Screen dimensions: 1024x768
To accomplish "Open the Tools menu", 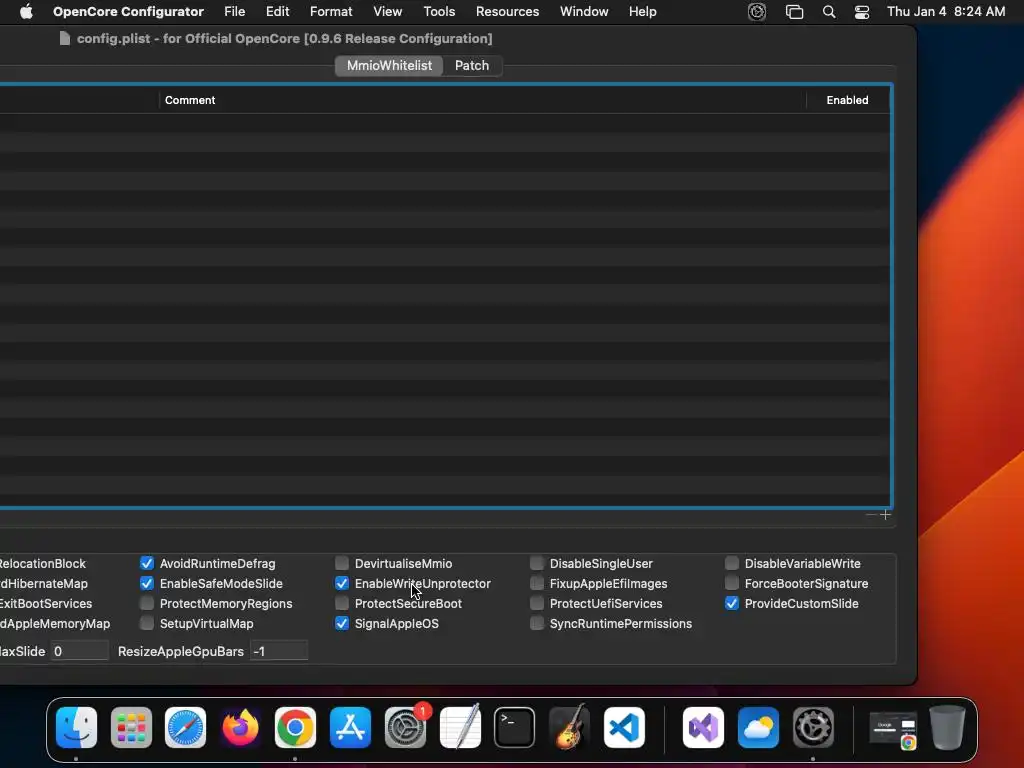I will (x=439, y=11).
